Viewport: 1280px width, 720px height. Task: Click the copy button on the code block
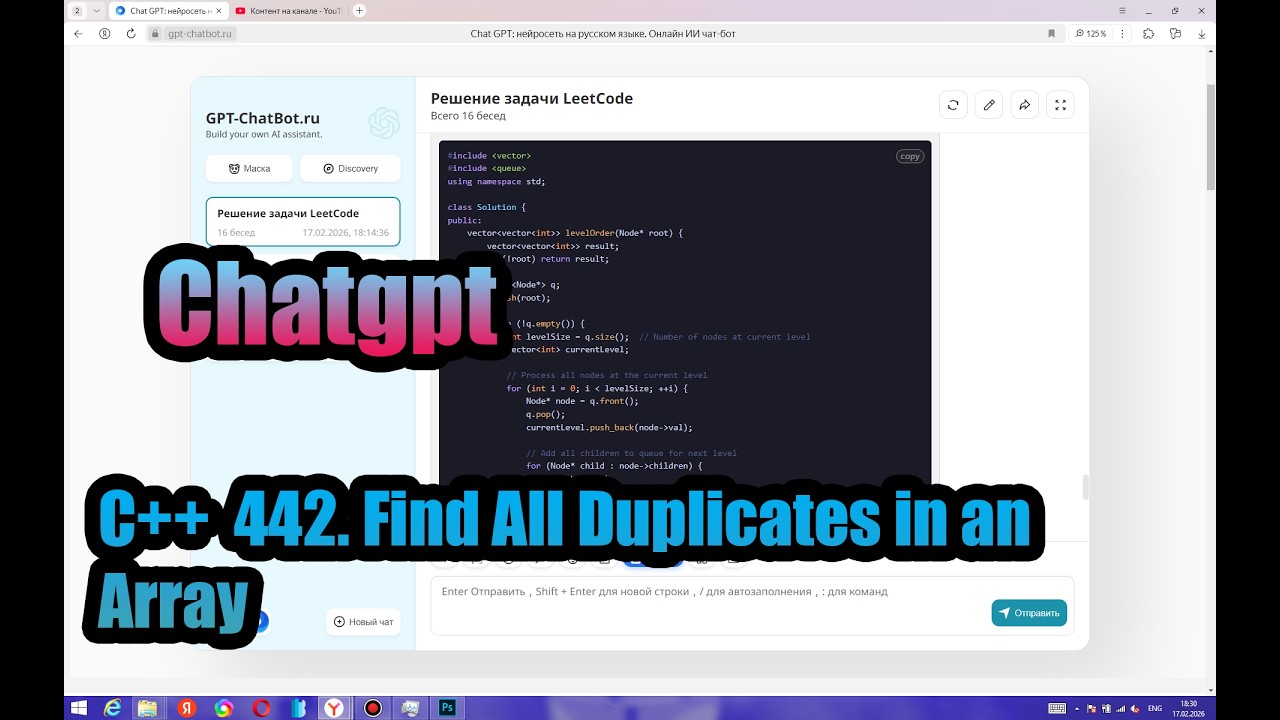coord(910,156)
